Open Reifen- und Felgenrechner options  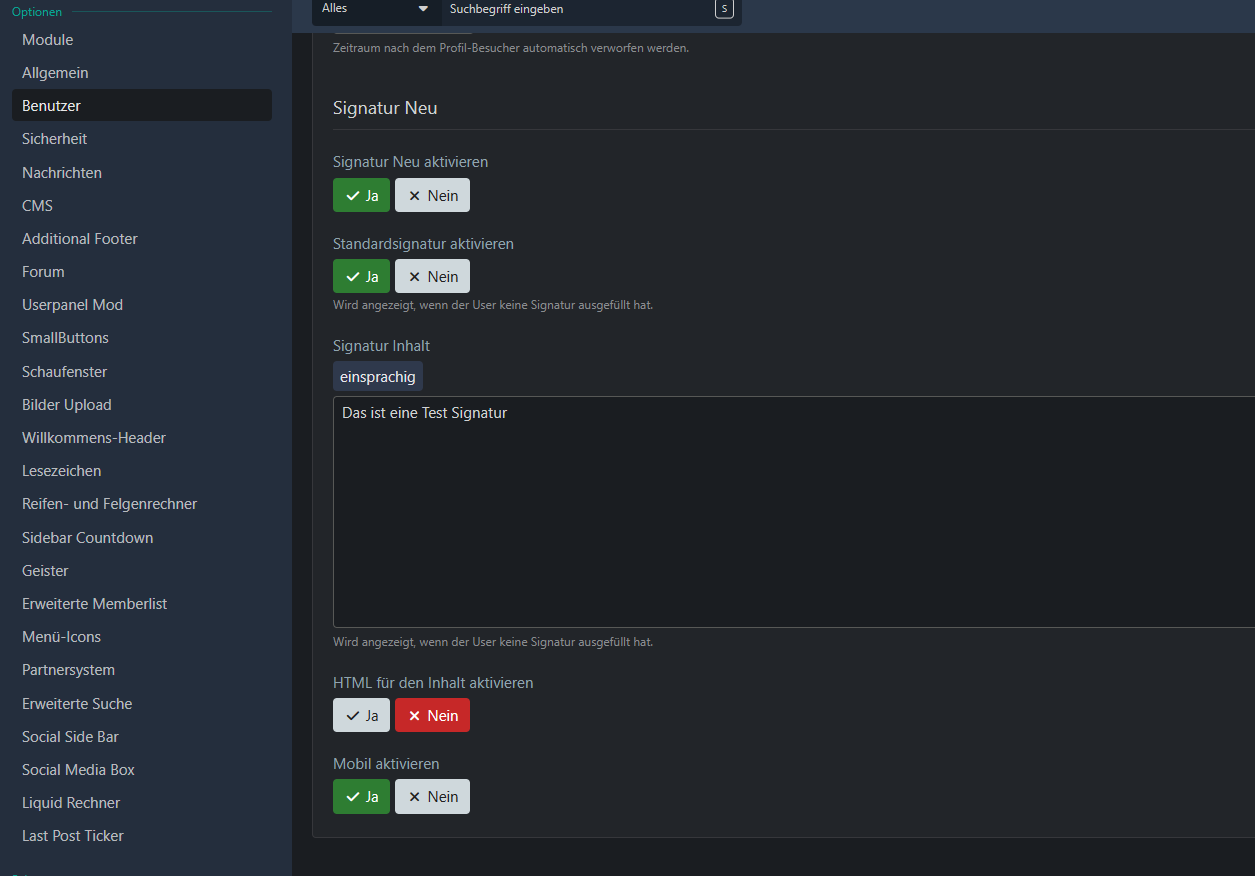(110, 504)
